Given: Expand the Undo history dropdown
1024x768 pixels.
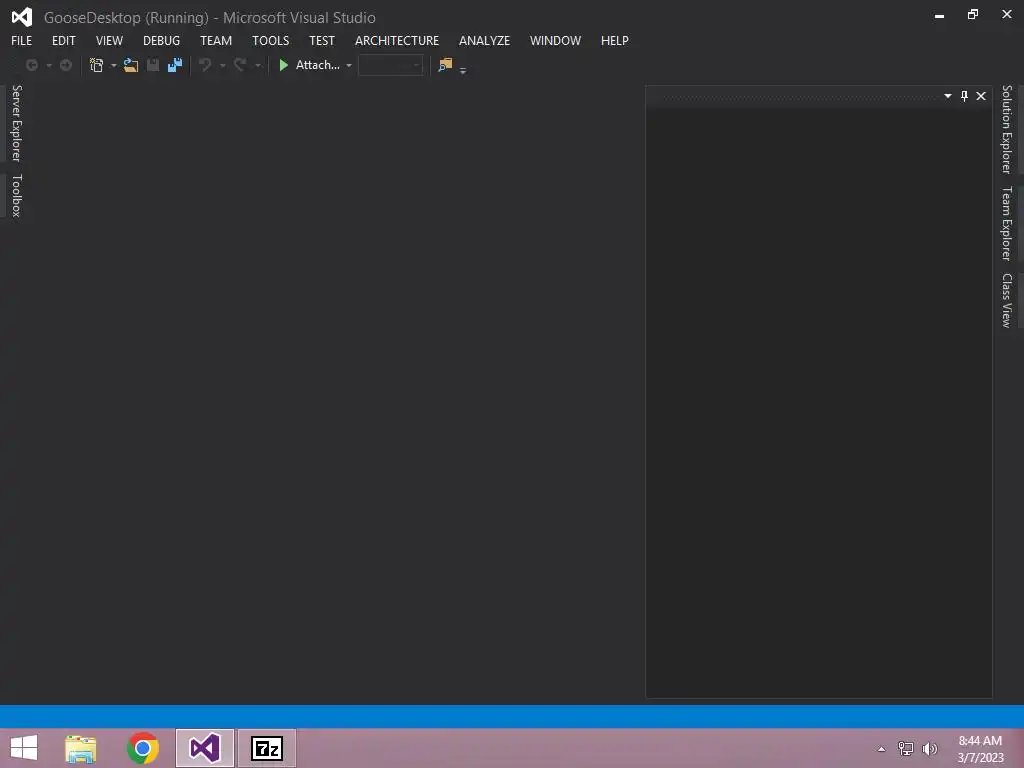Looking at the screenshot, I should click(x=223, y=65).
